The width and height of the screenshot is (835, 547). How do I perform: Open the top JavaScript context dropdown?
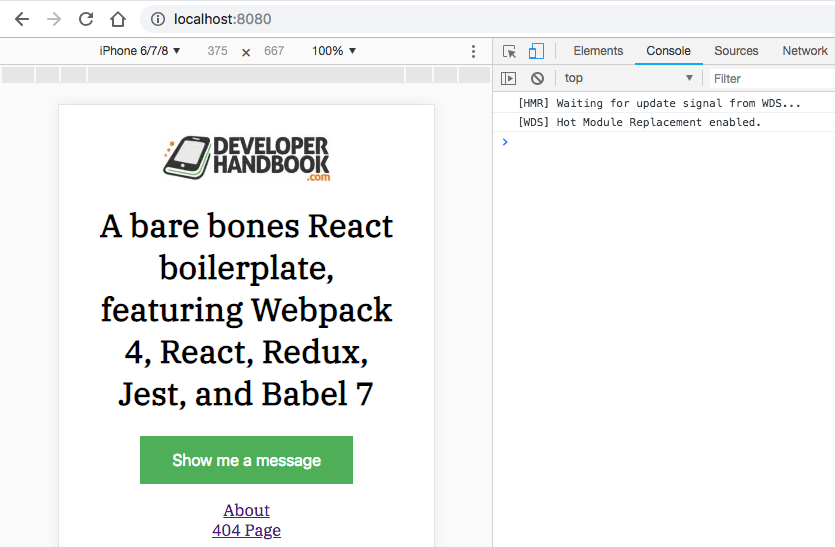628,78
